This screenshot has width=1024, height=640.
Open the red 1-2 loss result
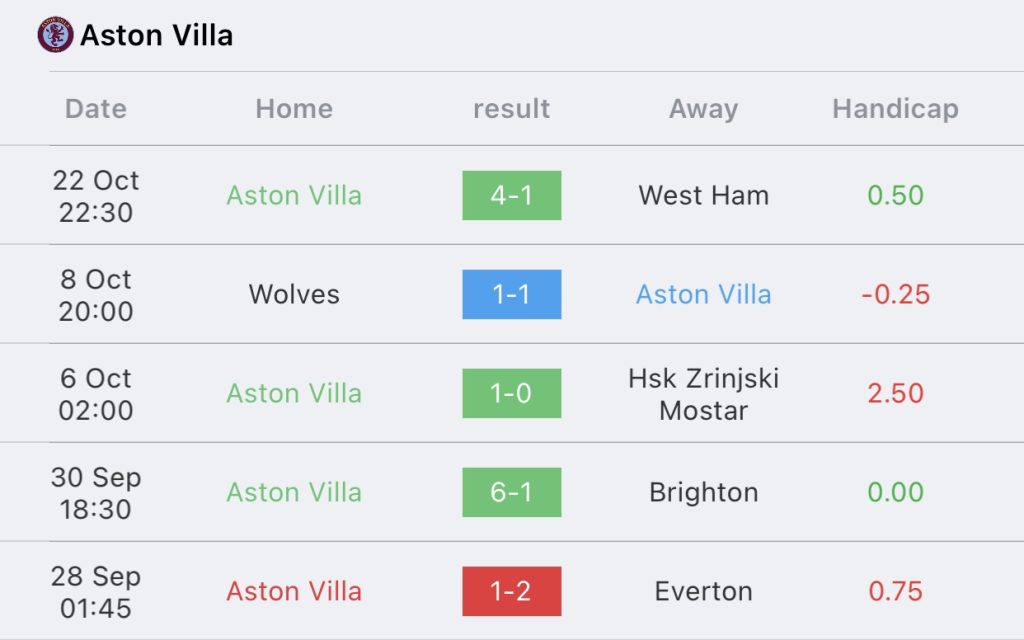click(511, 591)
